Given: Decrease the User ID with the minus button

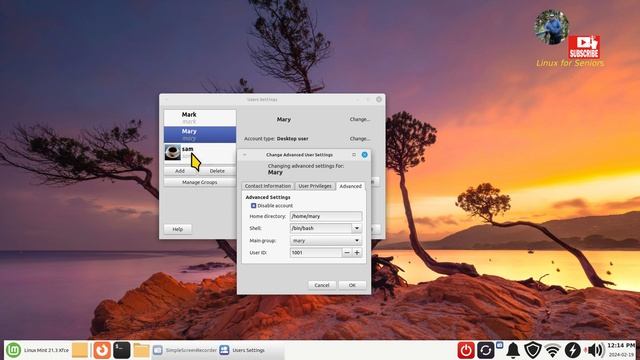Looking at the screenshot, I should tap(347, 253).
